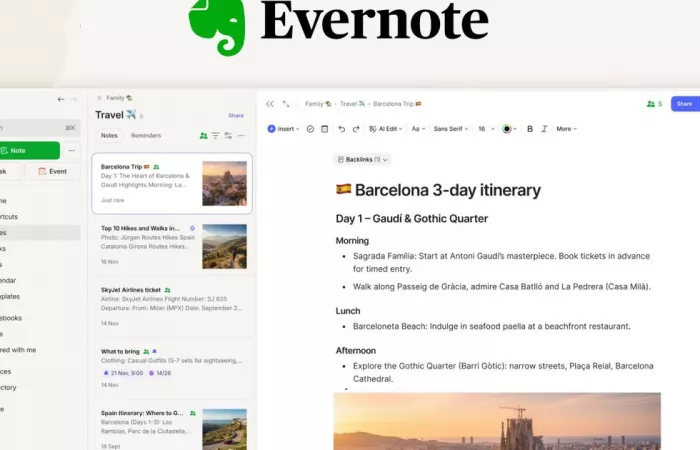The height and width of the screenshot is (450, 700).
Task: Open the filter settings icon in note list
Action: pos(228,135)
